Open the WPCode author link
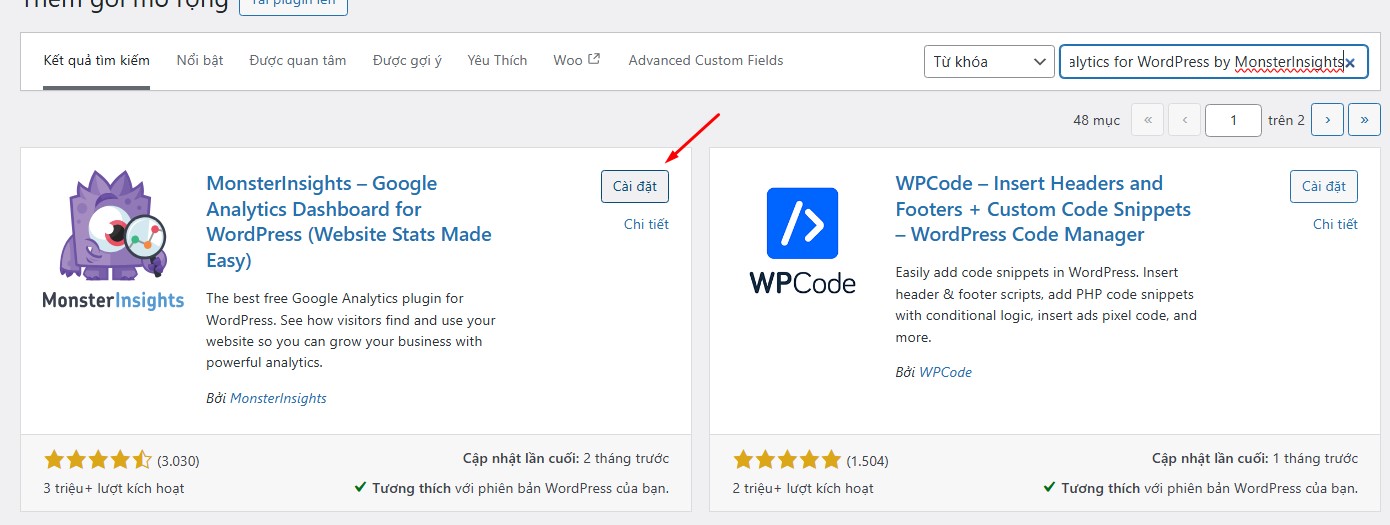1390x525 pixels. (945, 372)
